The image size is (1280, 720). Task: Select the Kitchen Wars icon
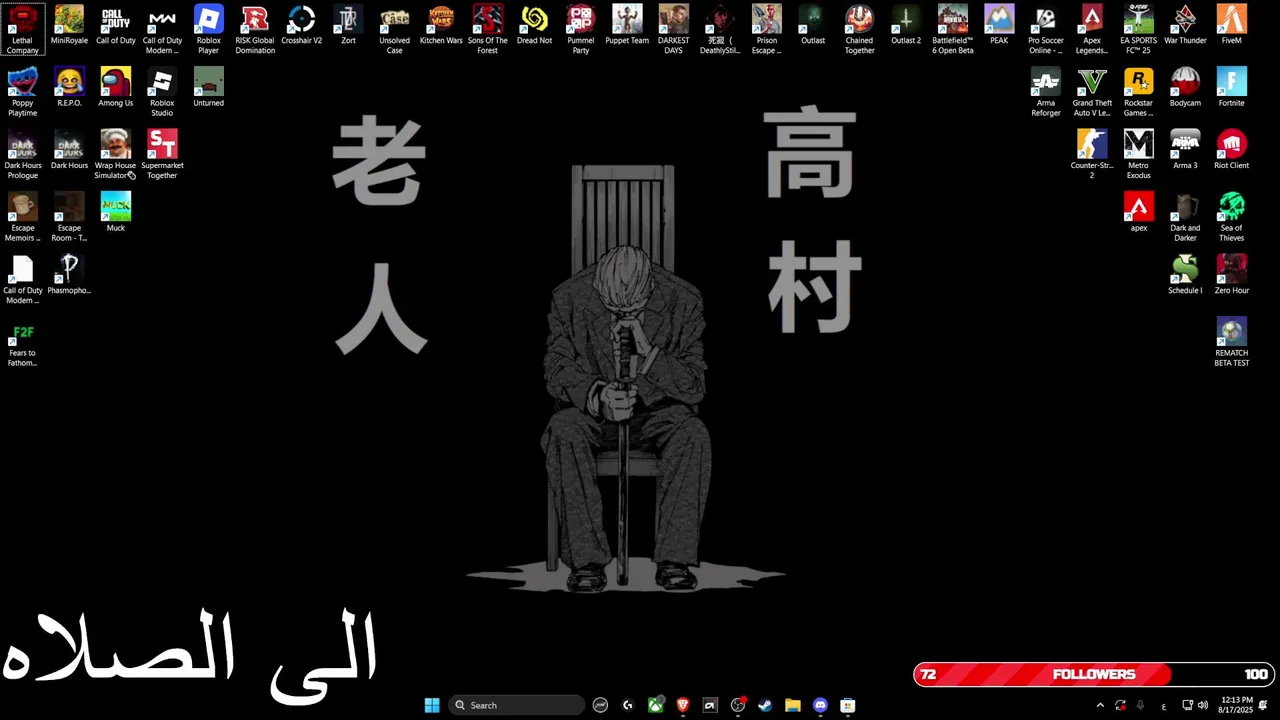tap(441, 26)
